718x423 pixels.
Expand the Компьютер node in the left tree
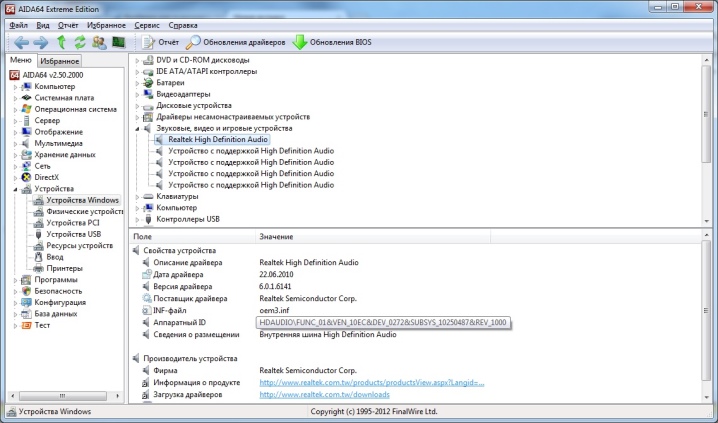coord(15,87)
